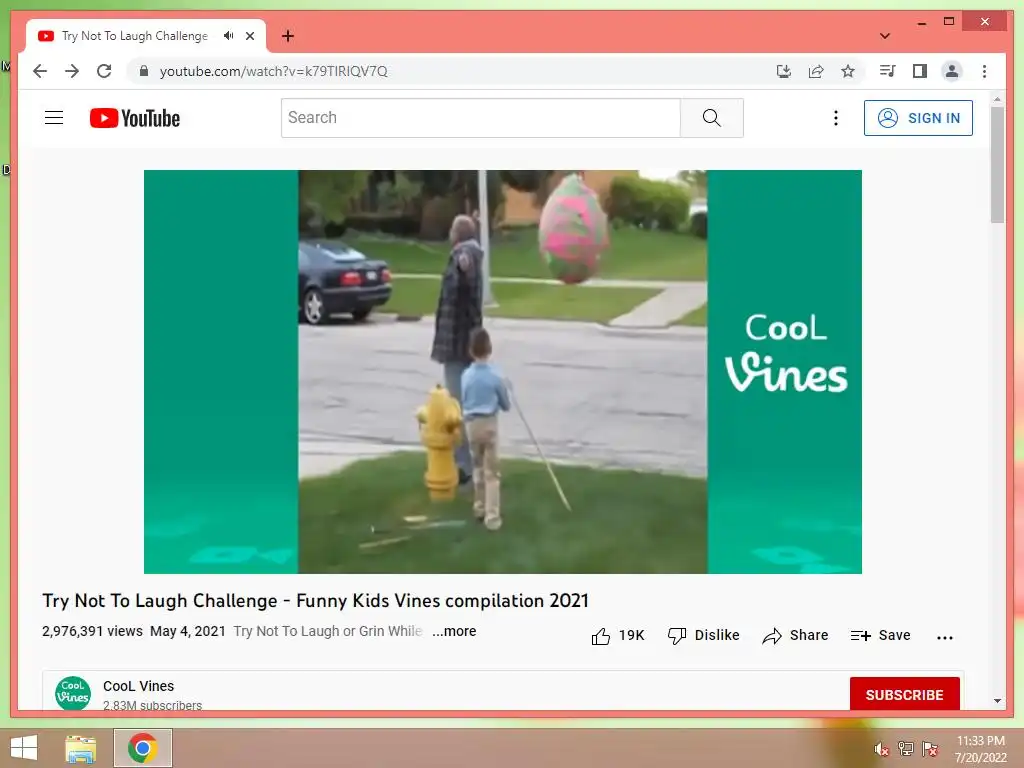
Task: Open CooL Vines channel avatar
Action: (73, 693)
